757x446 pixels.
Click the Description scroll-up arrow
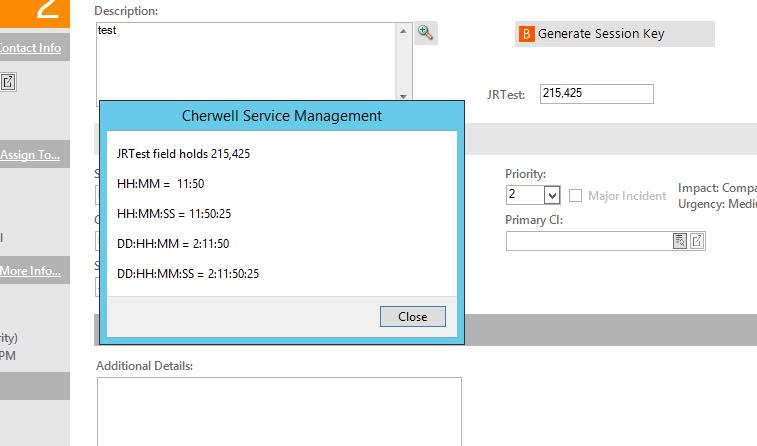(x=404, y=32)
